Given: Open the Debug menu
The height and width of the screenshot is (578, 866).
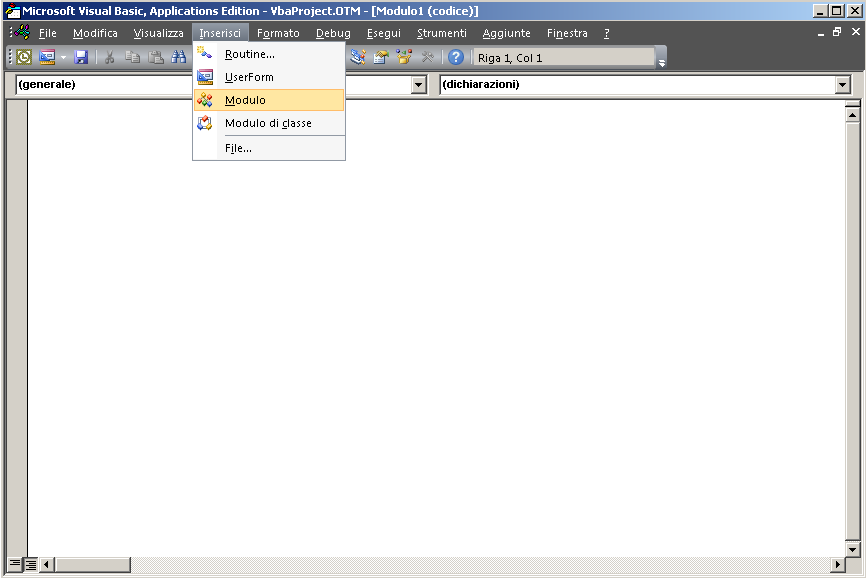Looking at the screenshot, I should pos(333,33).
